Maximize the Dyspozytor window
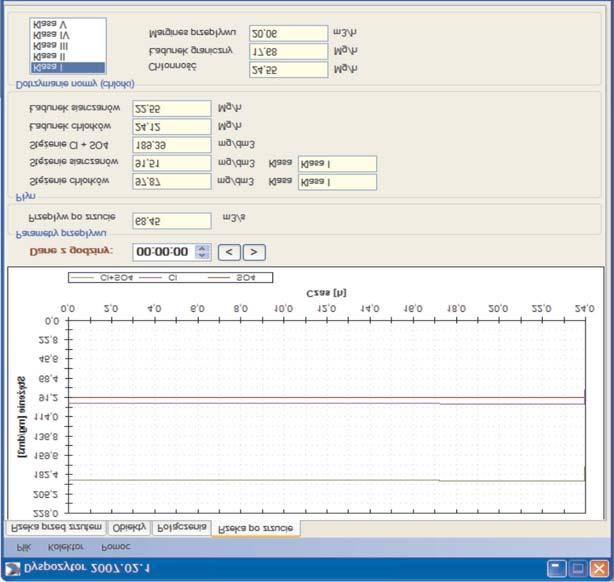This screenshot has height=582, width=614. point(578,568)
